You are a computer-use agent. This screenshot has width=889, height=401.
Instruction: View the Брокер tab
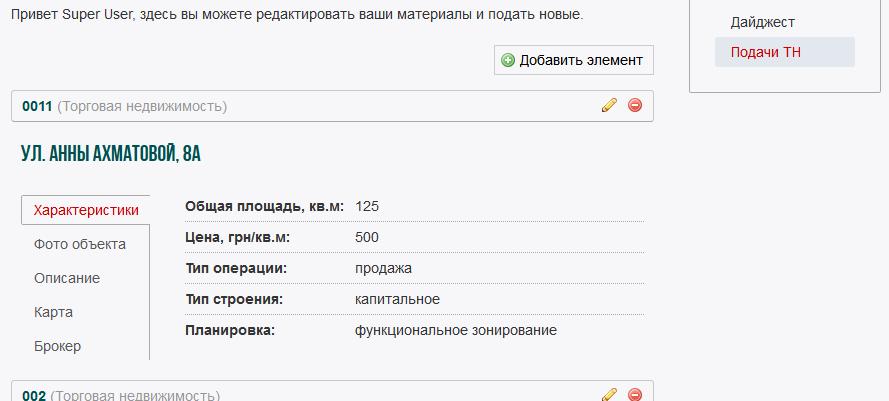click(57, 346)
